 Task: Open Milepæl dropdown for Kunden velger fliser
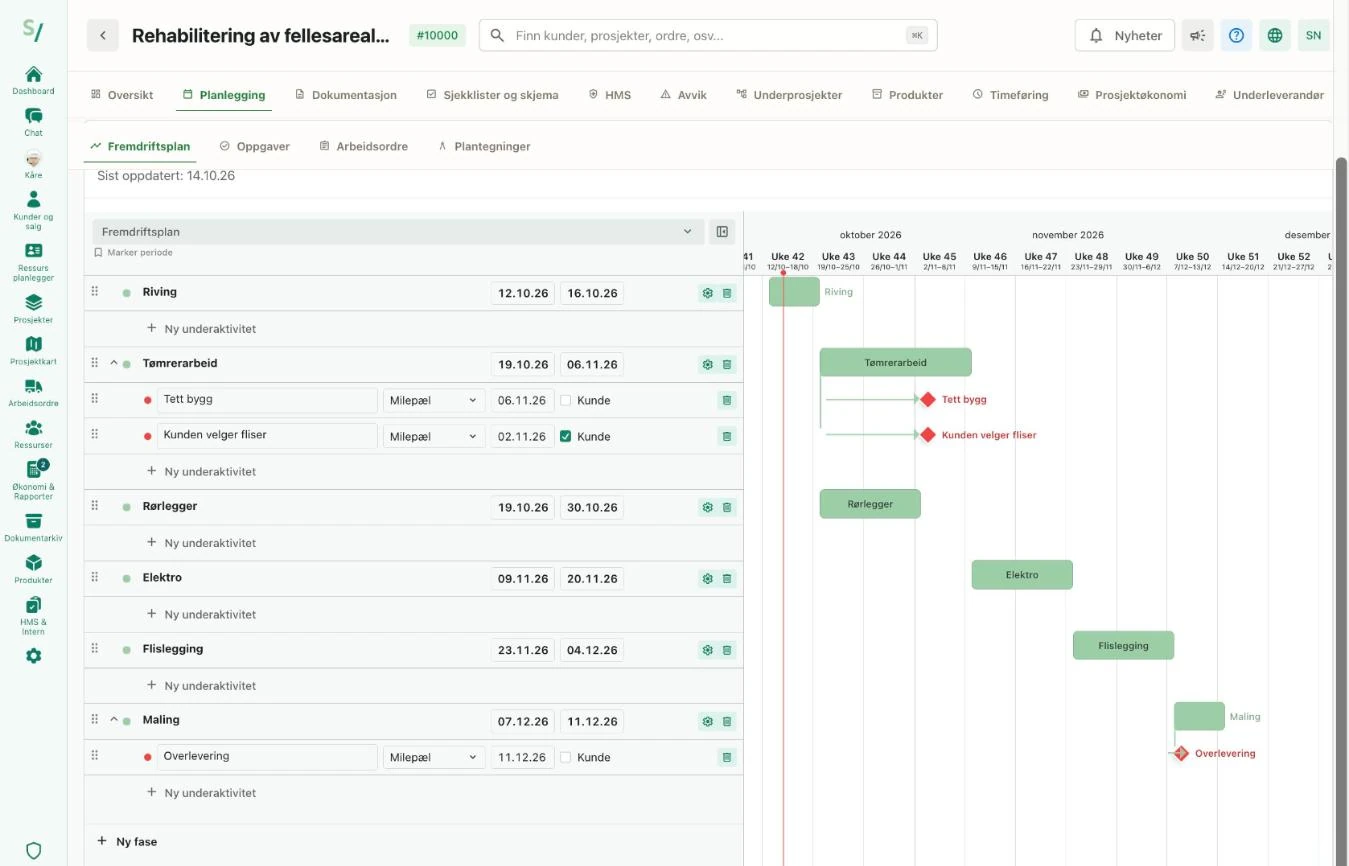click(x=434, y=436)
